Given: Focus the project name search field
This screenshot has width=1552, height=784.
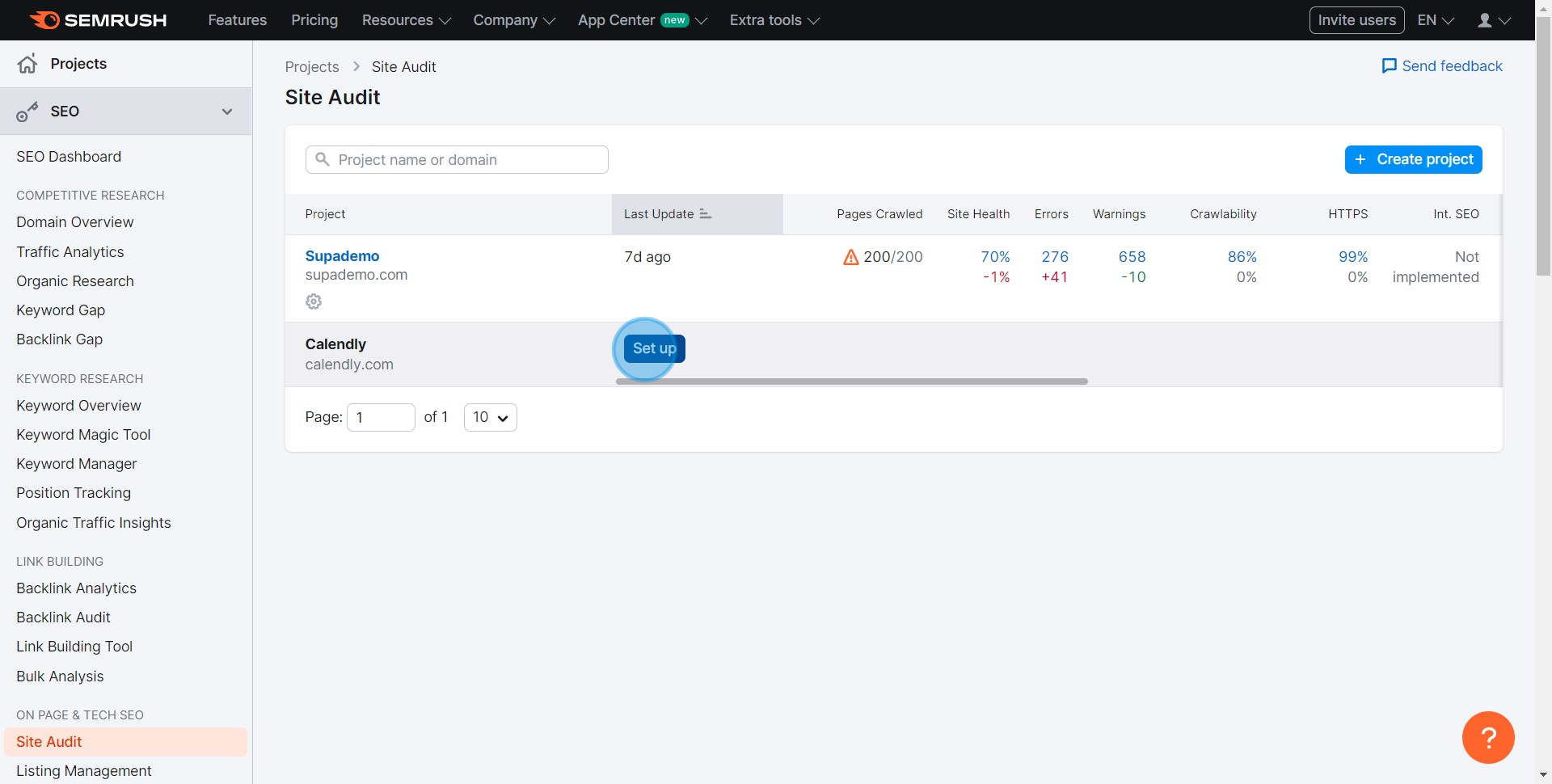Looking at the screenshot, I should 457,159.
